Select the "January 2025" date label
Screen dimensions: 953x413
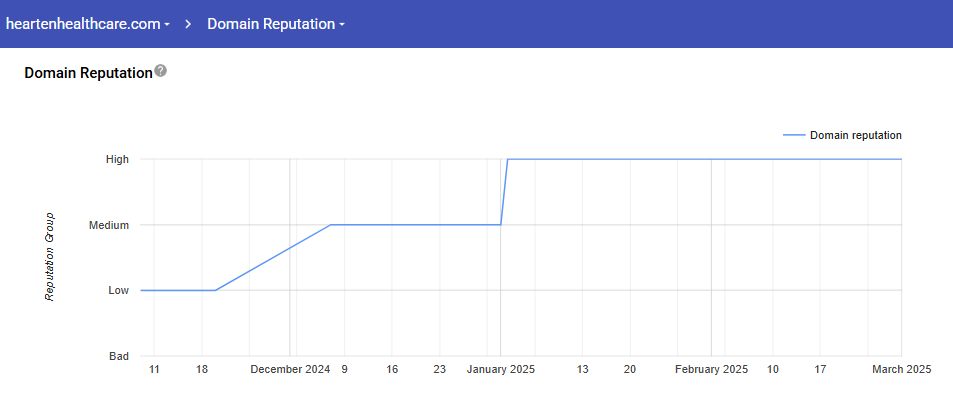[x=501, y=370]
